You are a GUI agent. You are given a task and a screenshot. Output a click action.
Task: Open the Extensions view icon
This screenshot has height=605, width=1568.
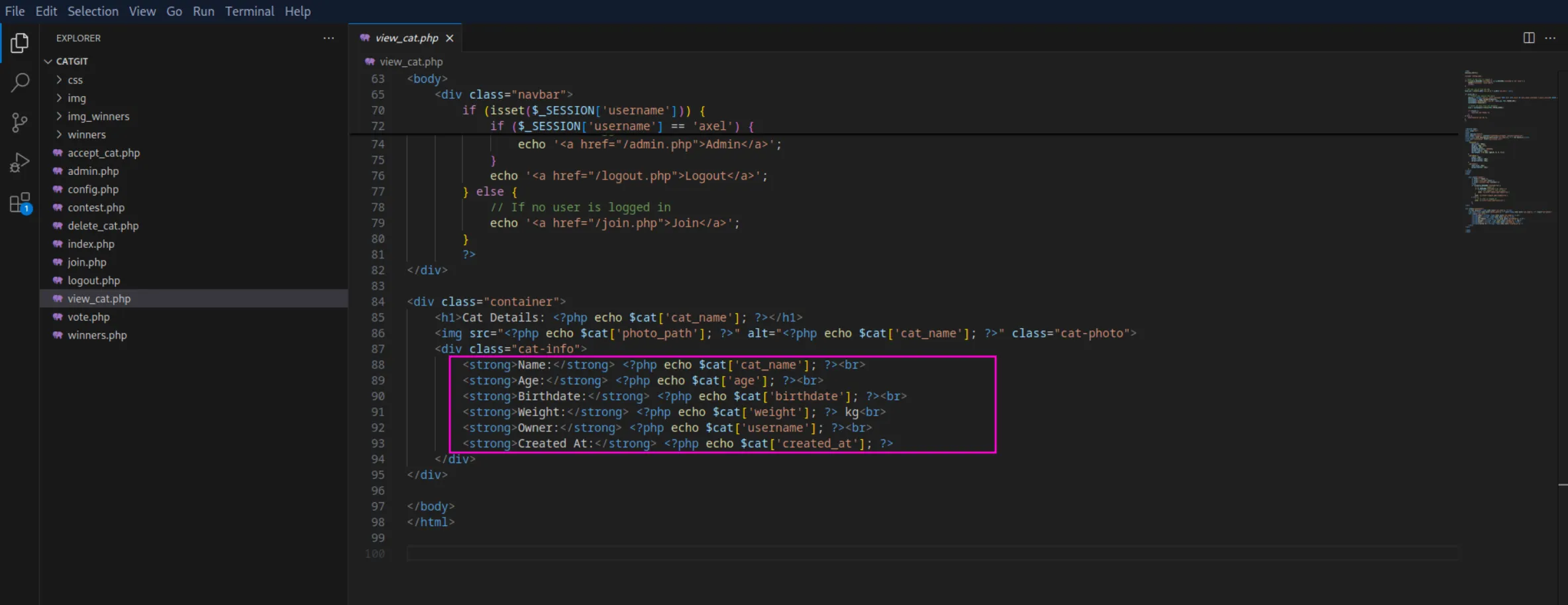click(x=20, y=203)
